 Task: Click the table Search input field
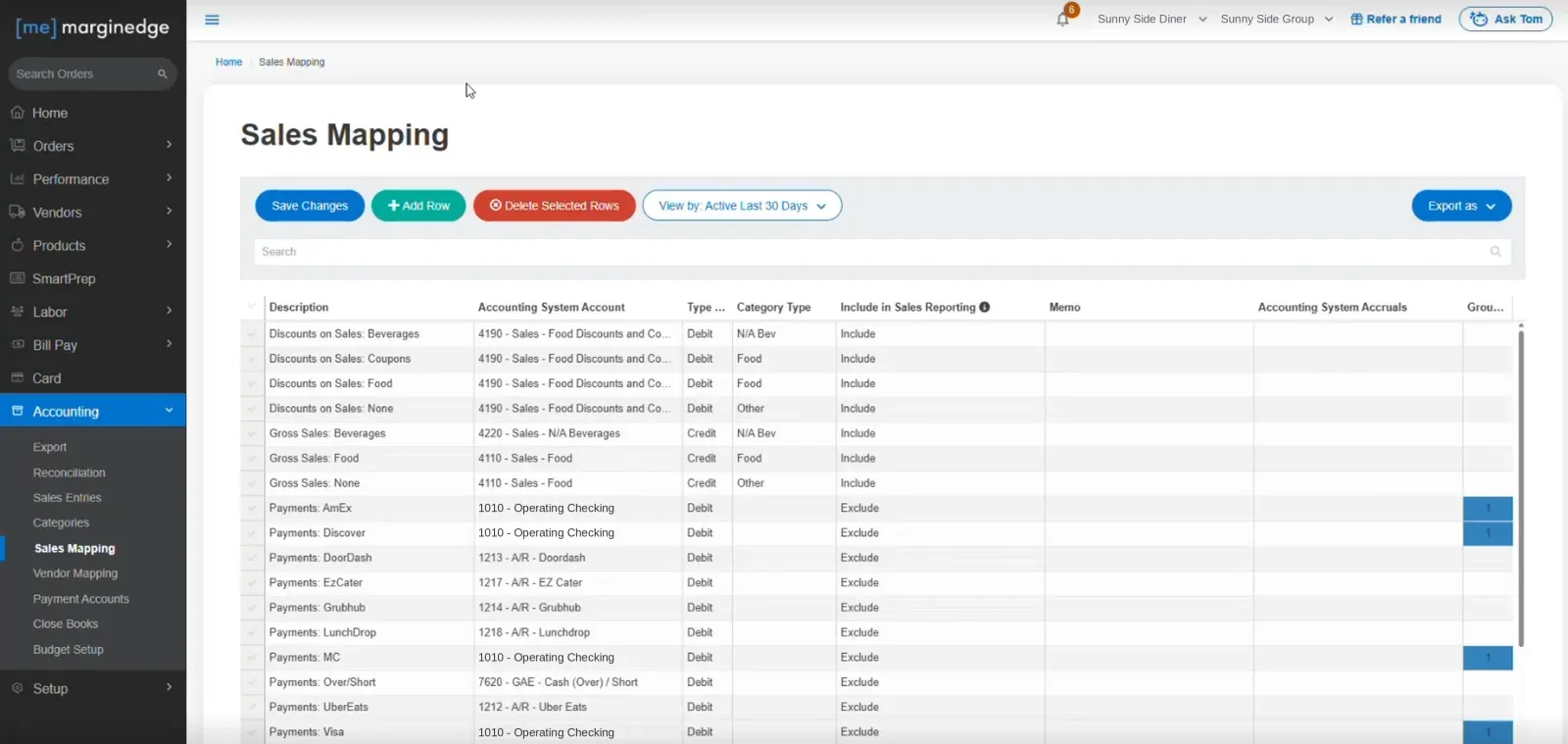pos(882,252)
